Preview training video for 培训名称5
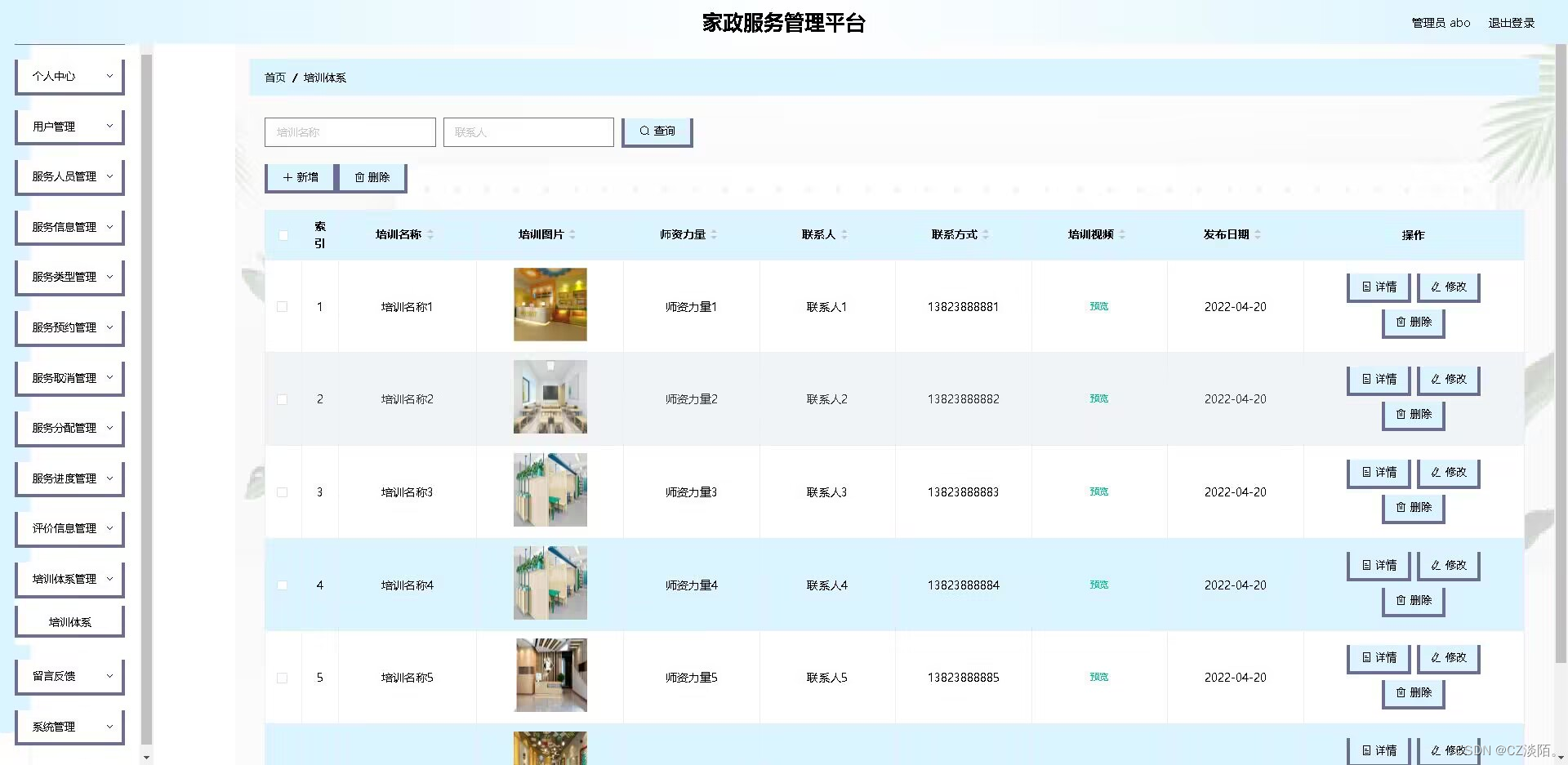The image size is (1568, 765). 1099,678
